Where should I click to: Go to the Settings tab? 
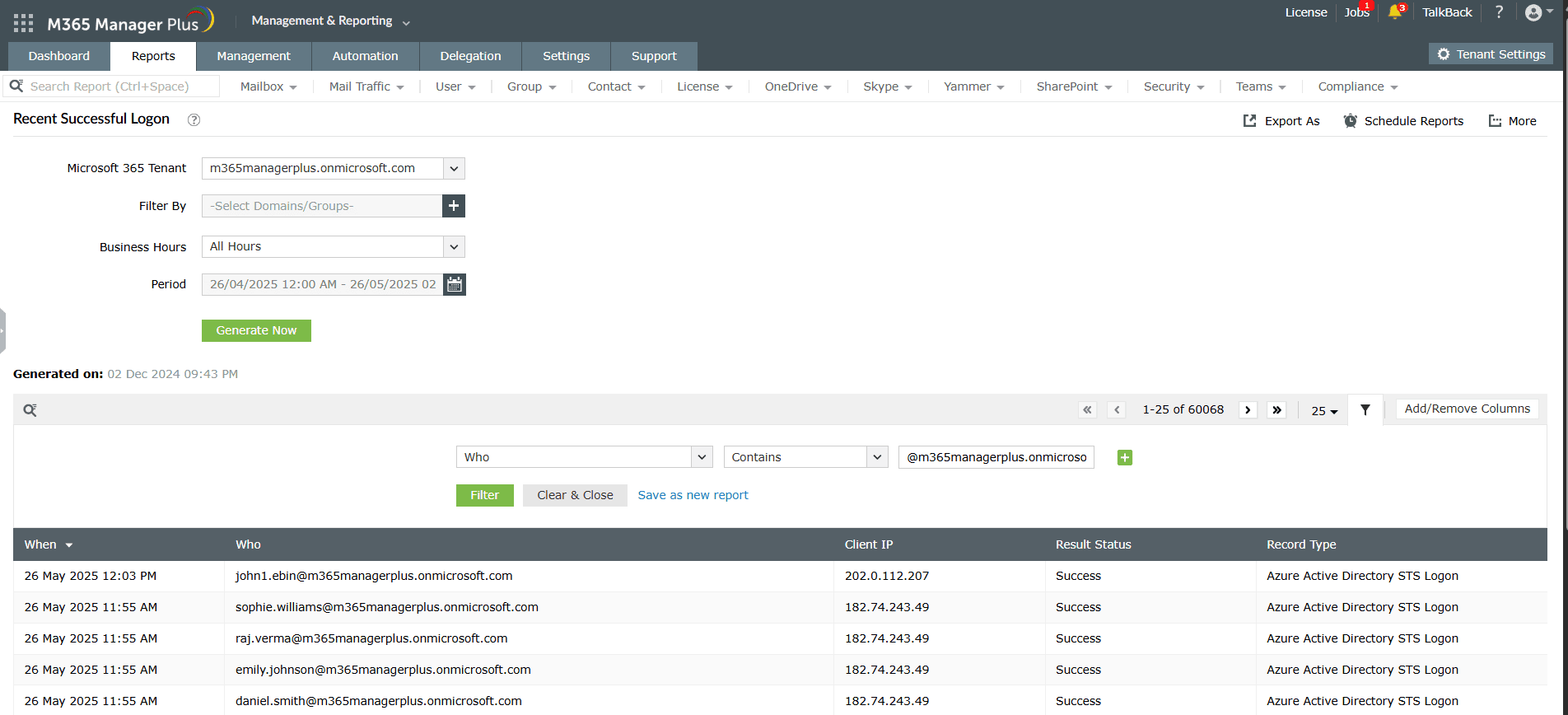(567, 56)
